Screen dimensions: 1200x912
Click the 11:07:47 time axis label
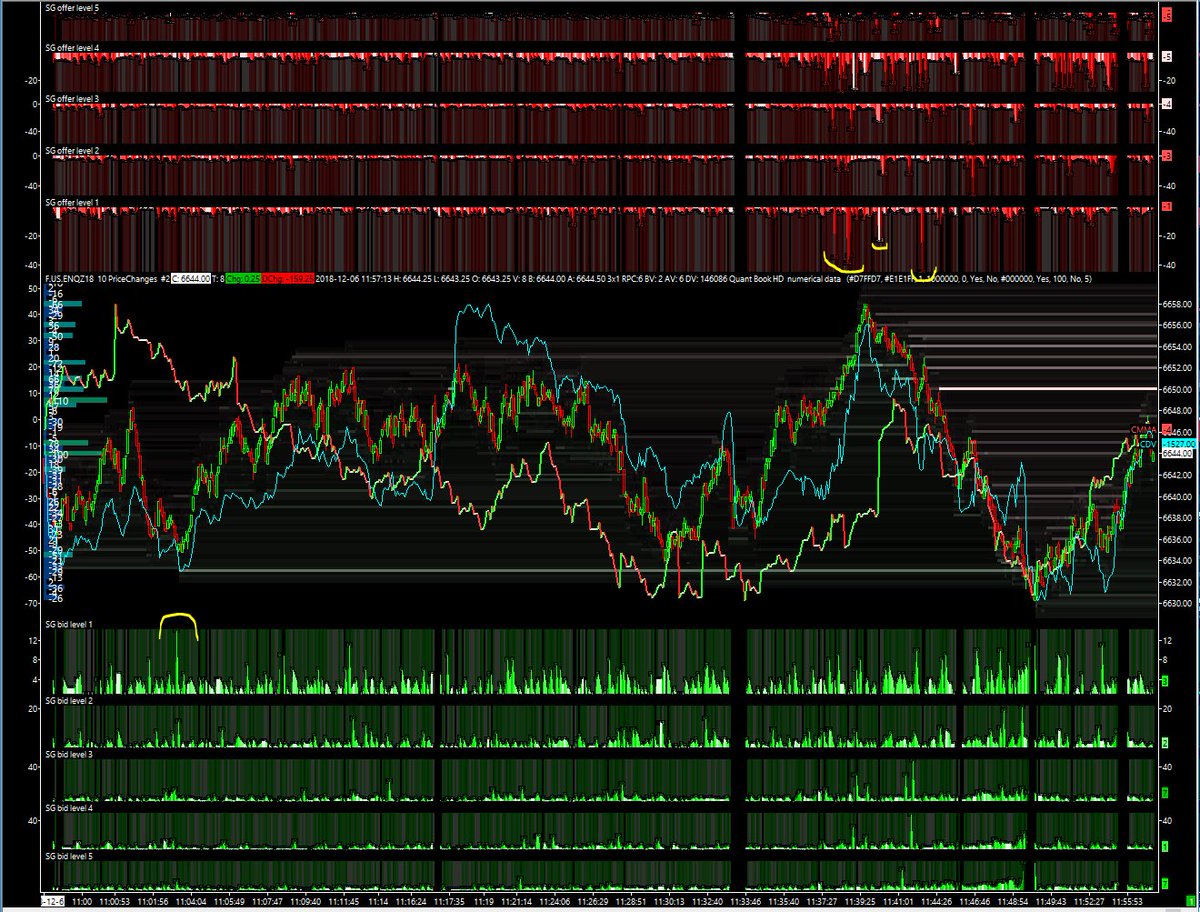point(267,901)
